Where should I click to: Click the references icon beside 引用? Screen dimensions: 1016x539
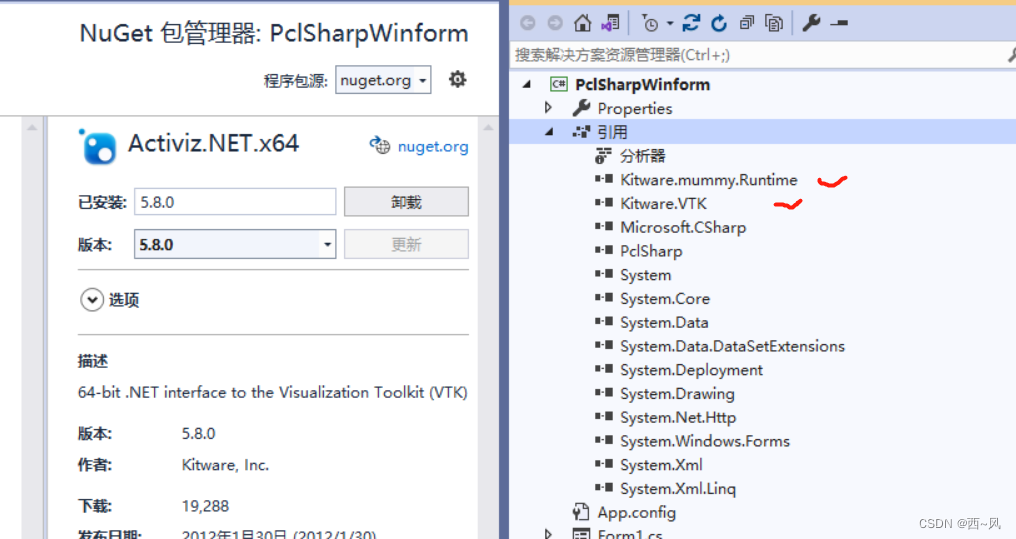[x=581, y=132]
